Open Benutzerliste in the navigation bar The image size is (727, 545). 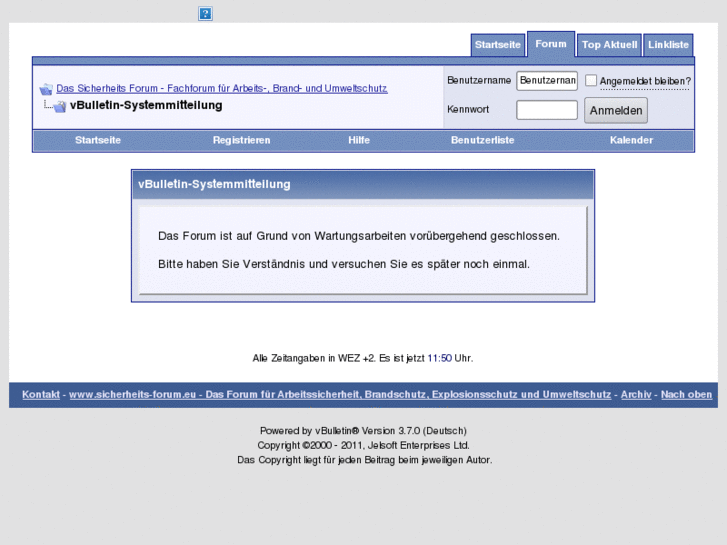[x=482, y=140]
